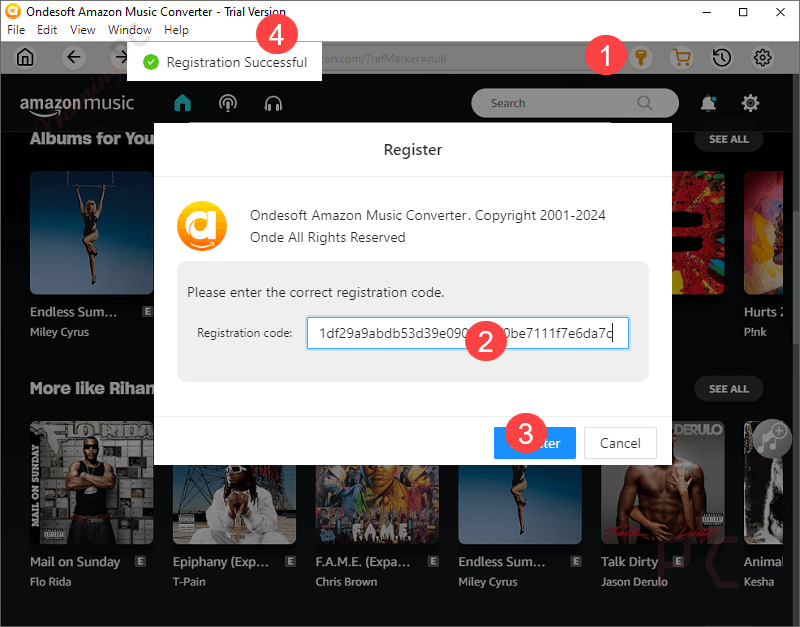Image resolution: width=800 pixels, height=627 pixels.
Task: Open the Home toolbar icon
Action: coord(25,57)
